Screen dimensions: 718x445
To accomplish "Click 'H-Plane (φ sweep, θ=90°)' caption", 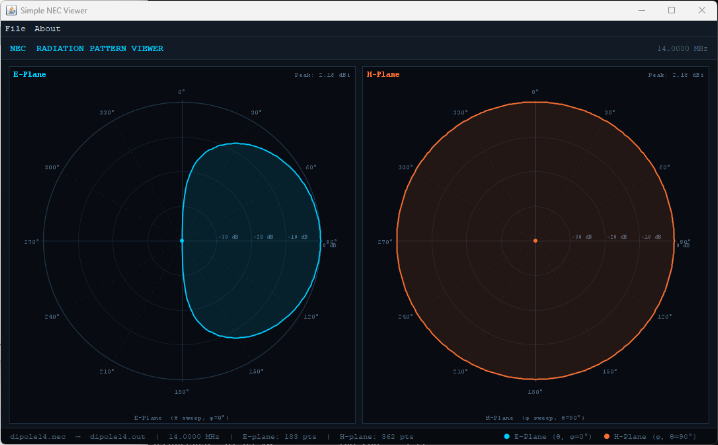I will [x=535, y=418].
